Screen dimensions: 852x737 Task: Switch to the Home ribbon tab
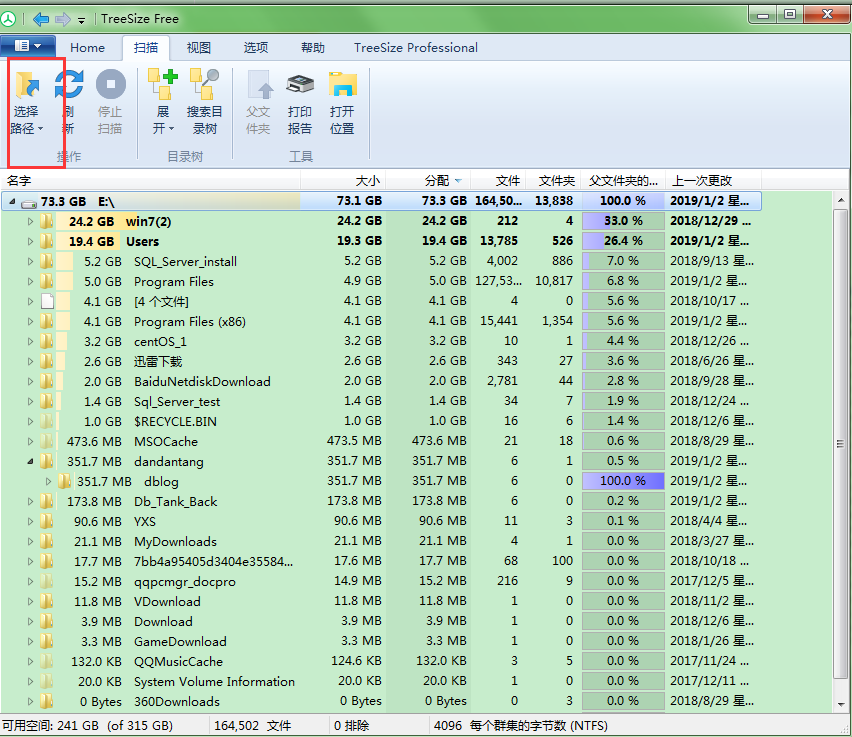tap(87, 47)
